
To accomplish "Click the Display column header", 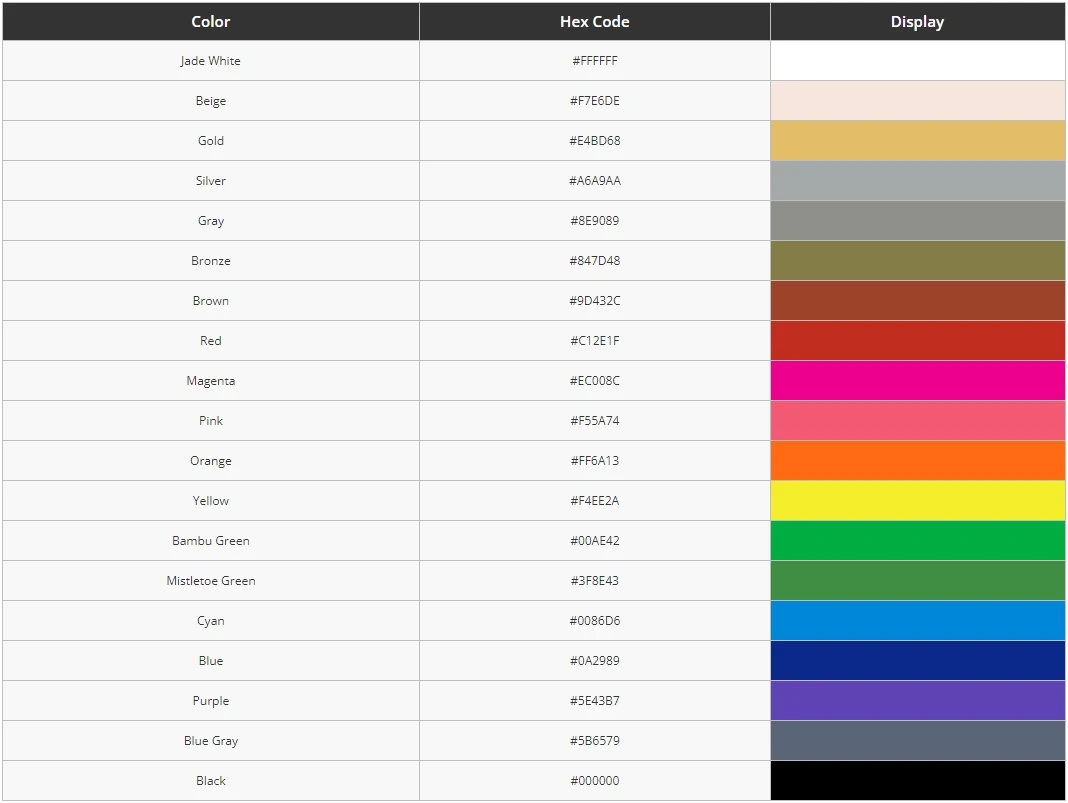I will pos(917,21).
